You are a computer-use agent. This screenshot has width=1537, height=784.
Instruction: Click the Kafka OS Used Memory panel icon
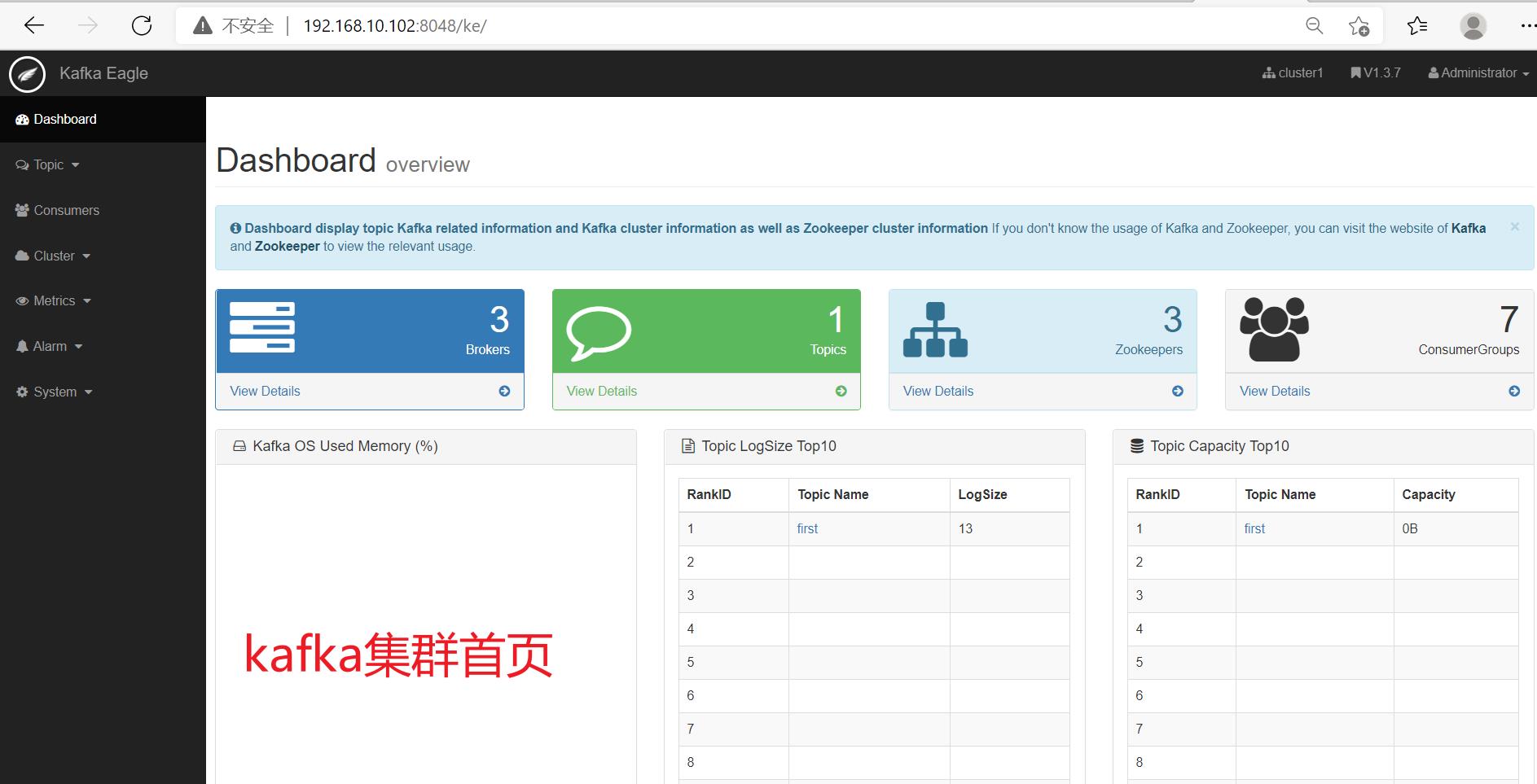[239, 446]
